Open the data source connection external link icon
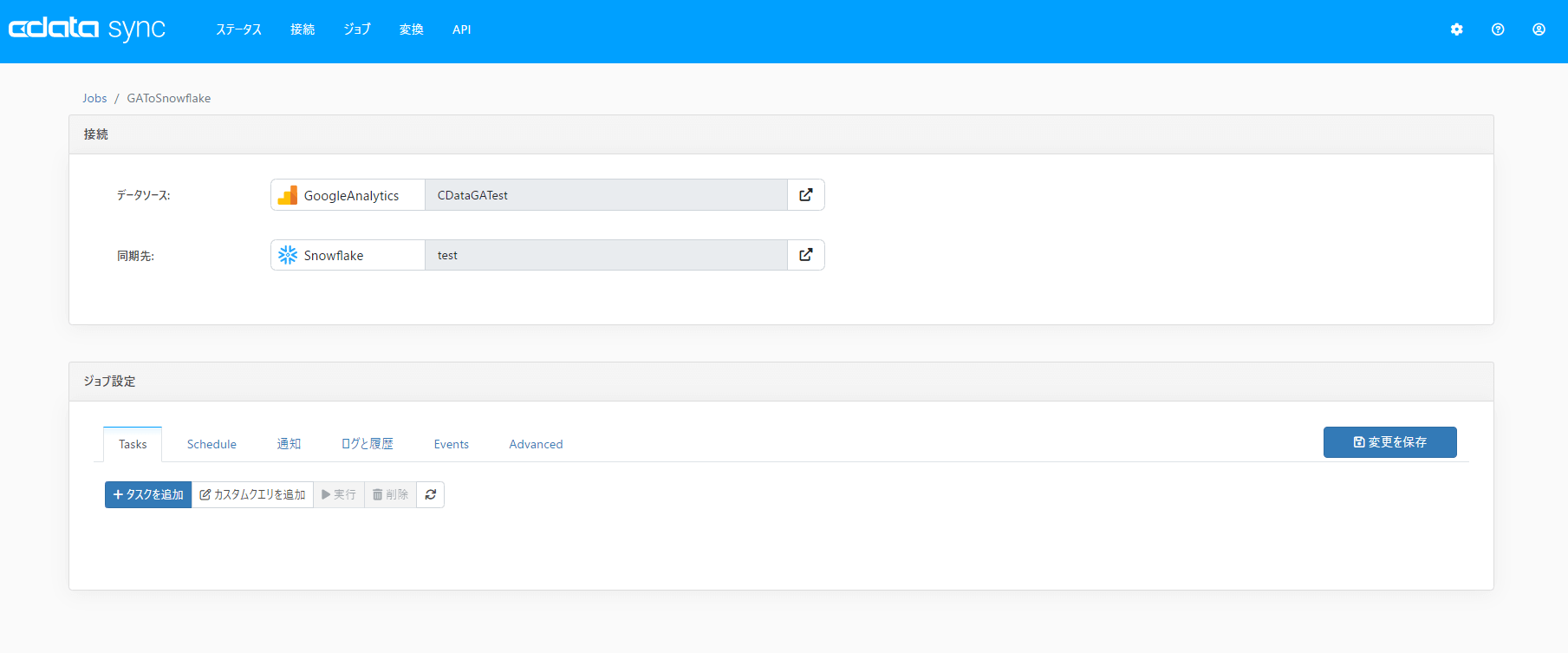This screenshot has width=1568, height=653. point(806,195)
